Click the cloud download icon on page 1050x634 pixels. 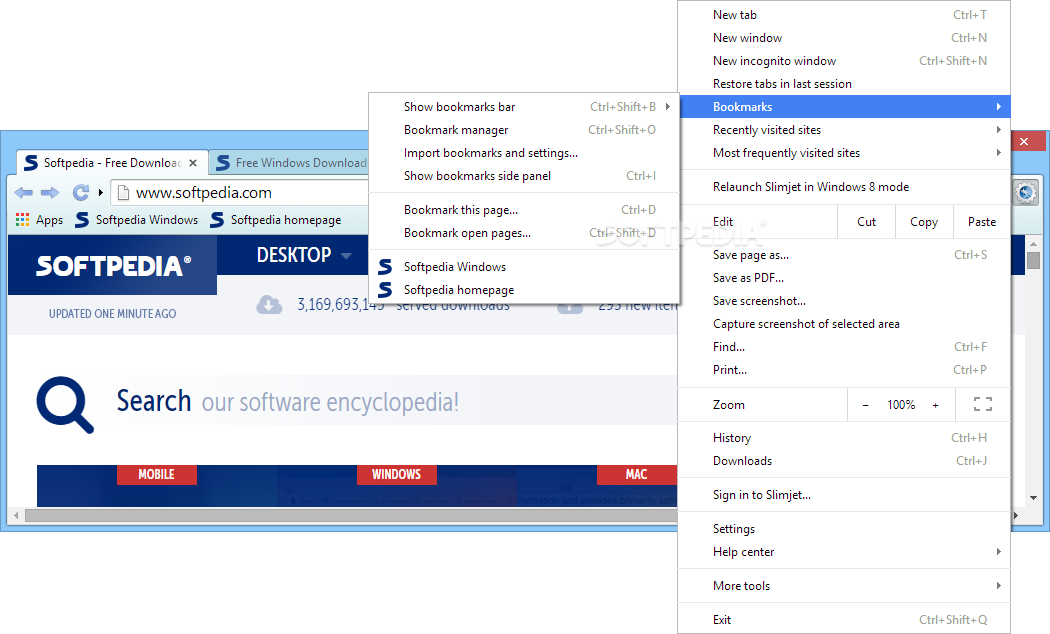[269, 305]
